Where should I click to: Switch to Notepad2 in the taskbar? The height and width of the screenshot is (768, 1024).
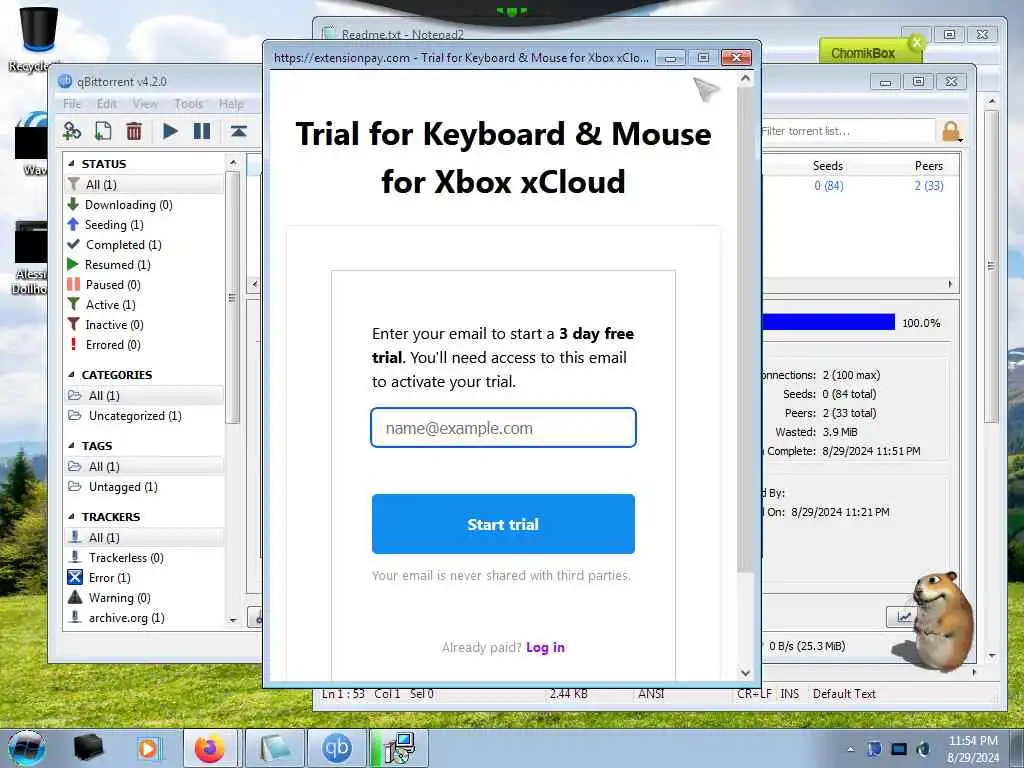pos(275,748)
